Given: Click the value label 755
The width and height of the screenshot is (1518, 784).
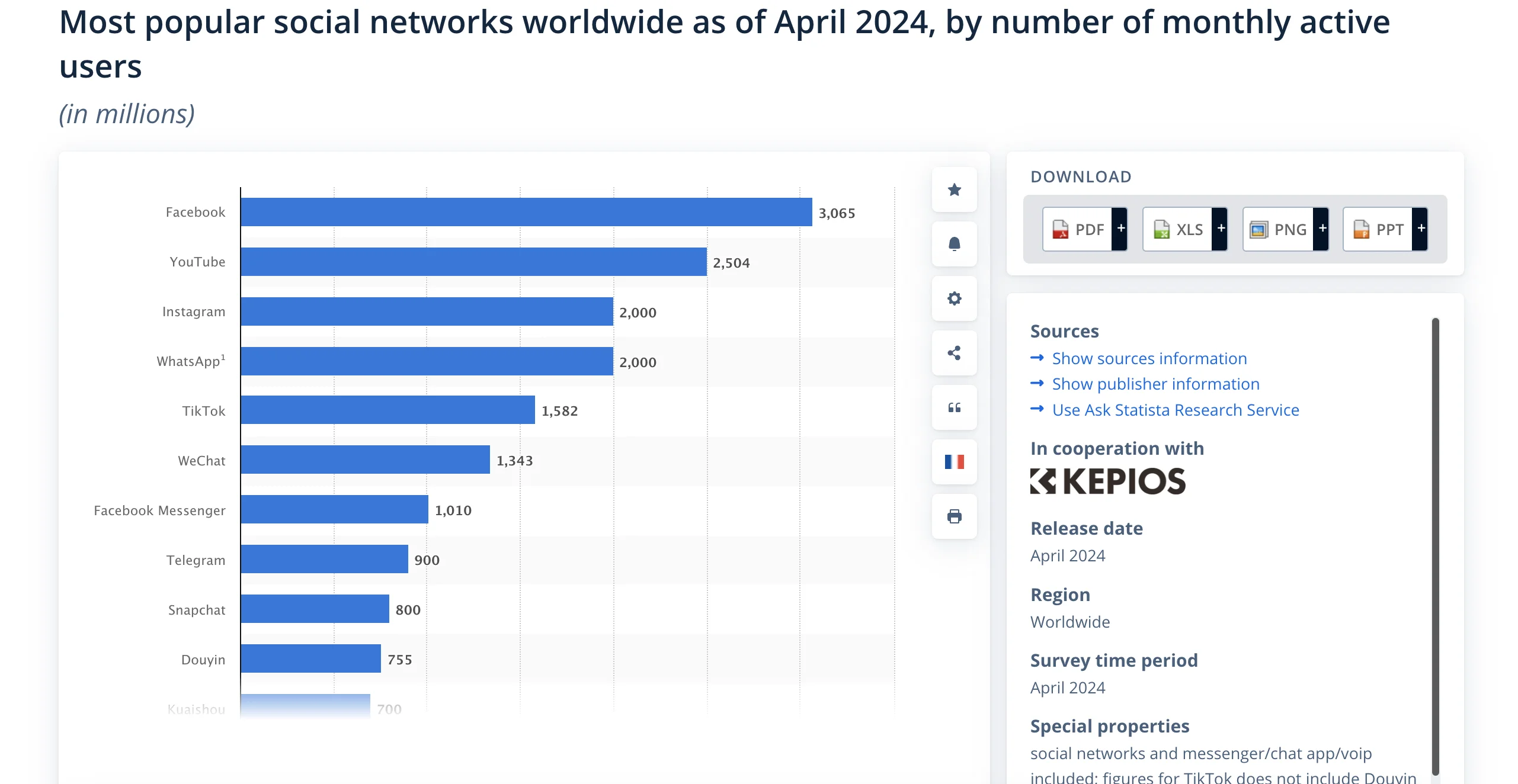Looking at the screenshot, I should point(399,660).
